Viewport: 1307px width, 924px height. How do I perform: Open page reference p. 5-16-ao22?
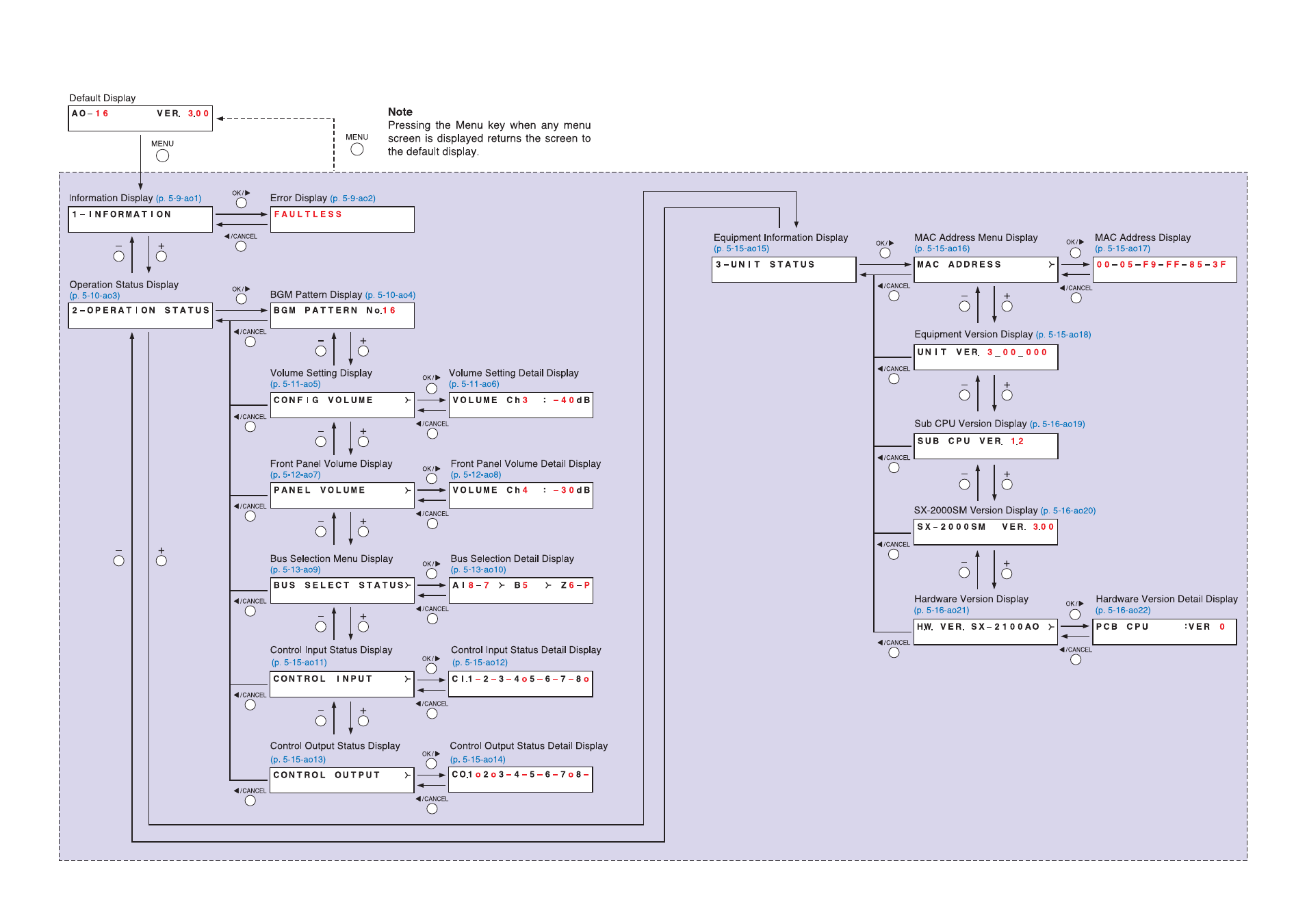pyautogui.click(x=1123, y=611)
